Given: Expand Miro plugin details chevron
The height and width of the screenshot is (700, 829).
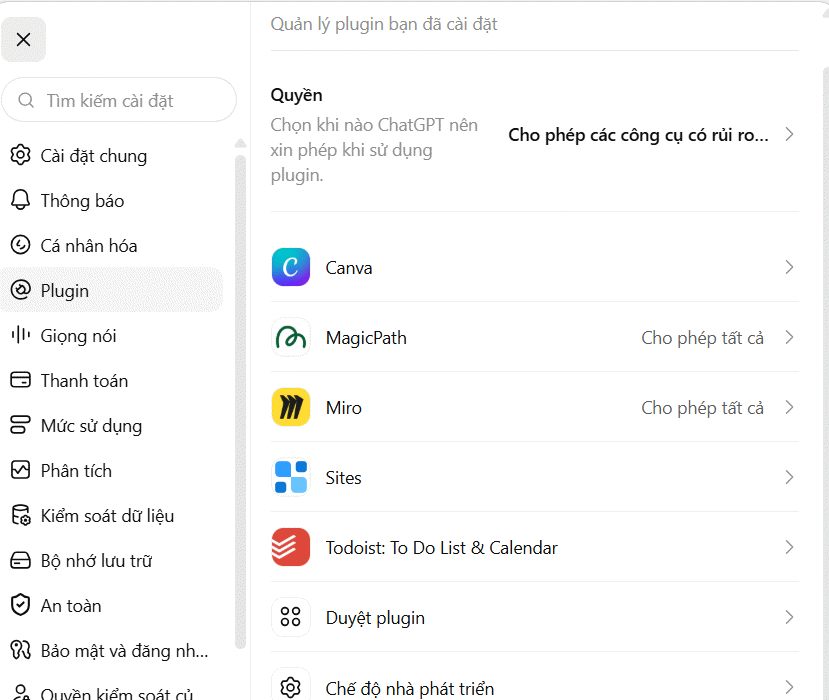Looking at the screenshot, I should [x=789, y=407].
